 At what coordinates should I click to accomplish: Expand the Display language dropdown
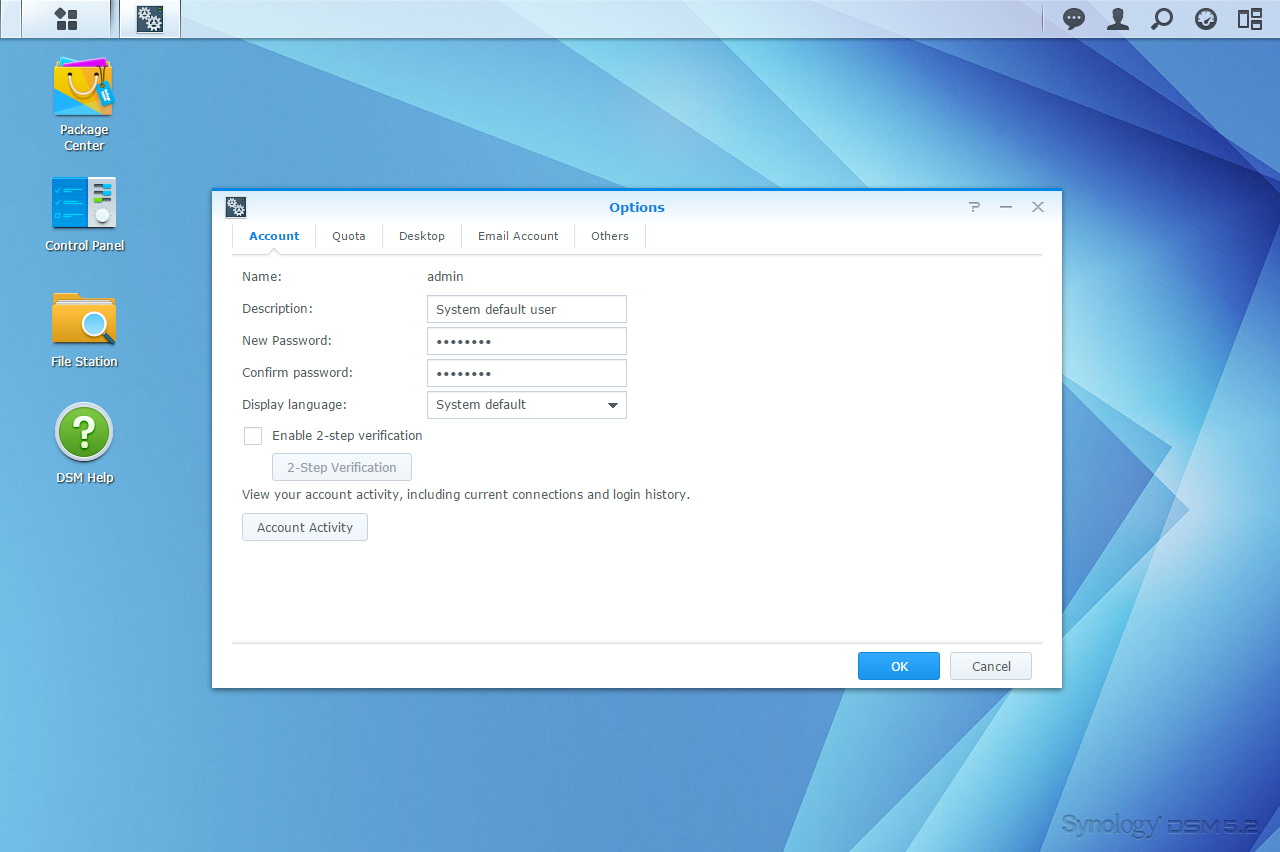coord(526,405)
